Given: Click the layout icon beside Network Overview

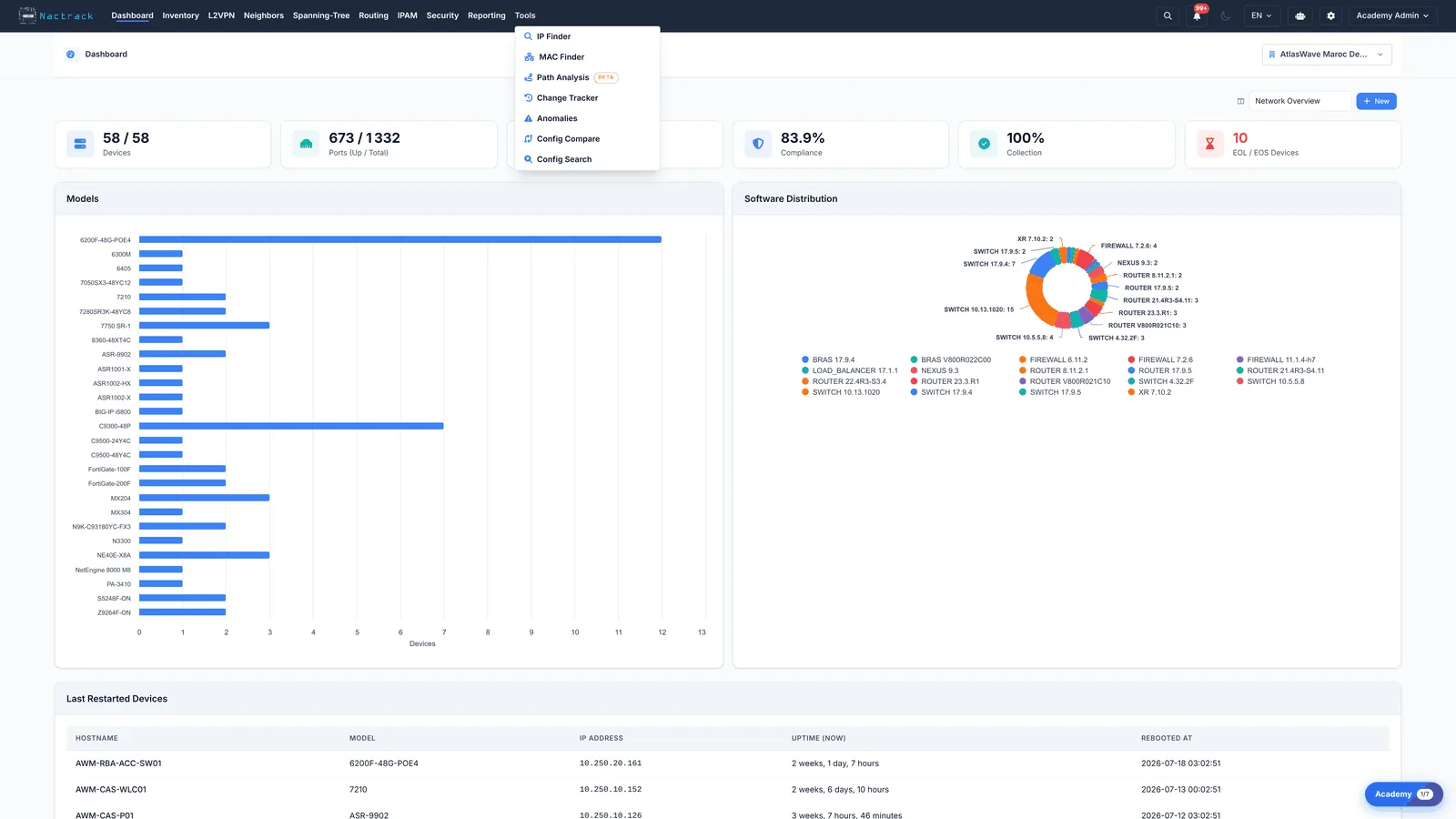Looking at the screenshot, I should (x=1240, y=101).
